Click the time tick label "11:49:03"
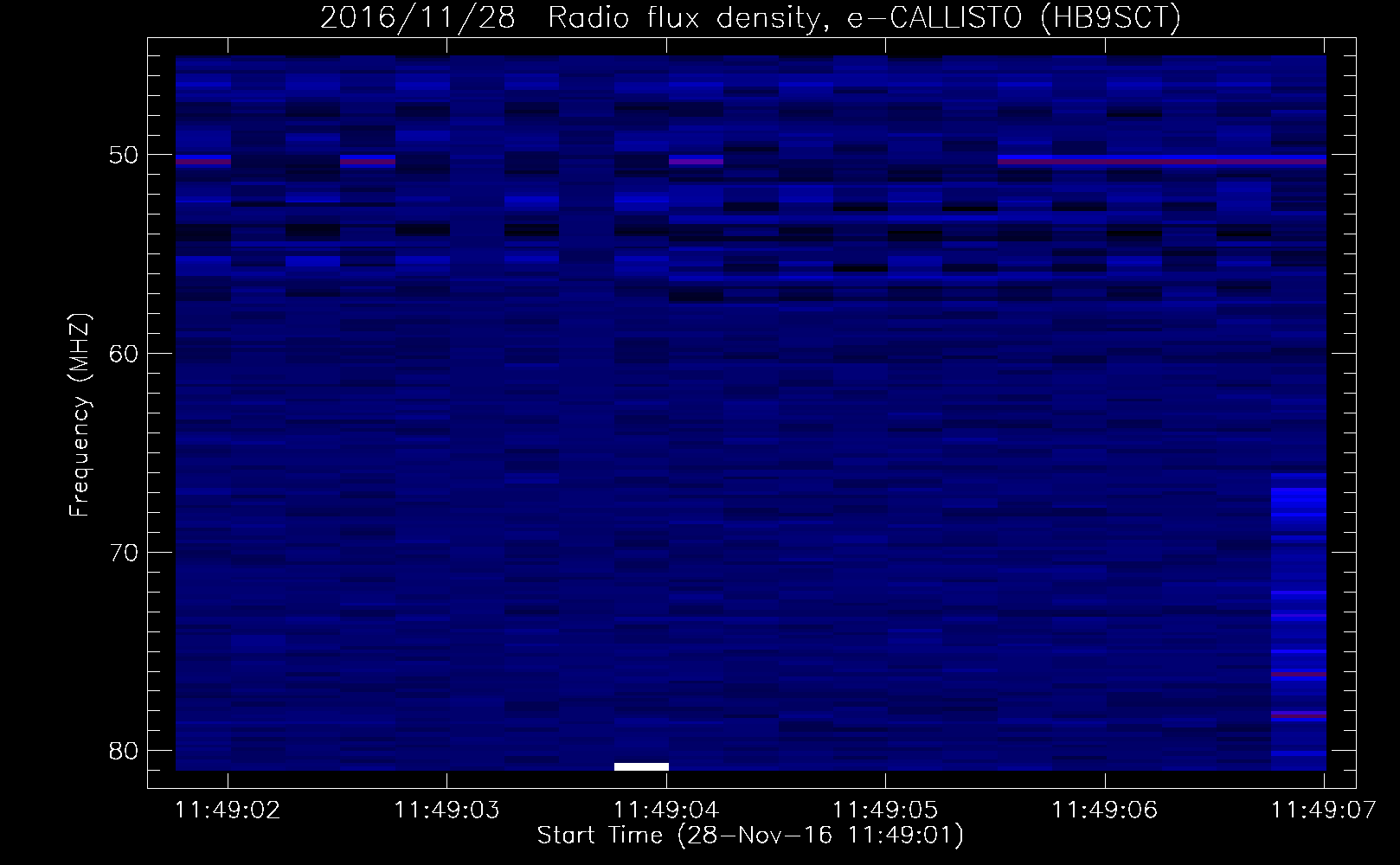1400x865 pixels. click(446, 810)
